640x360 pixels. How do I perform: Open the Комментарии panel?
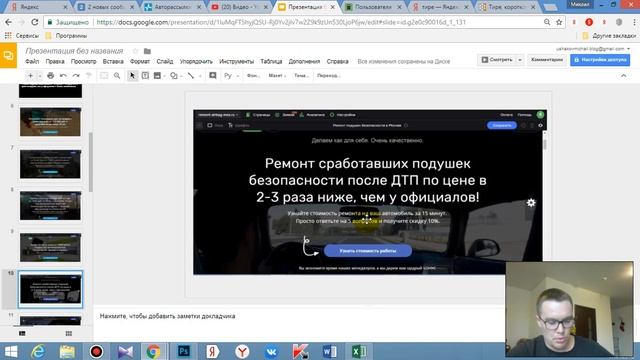[547, 60]
